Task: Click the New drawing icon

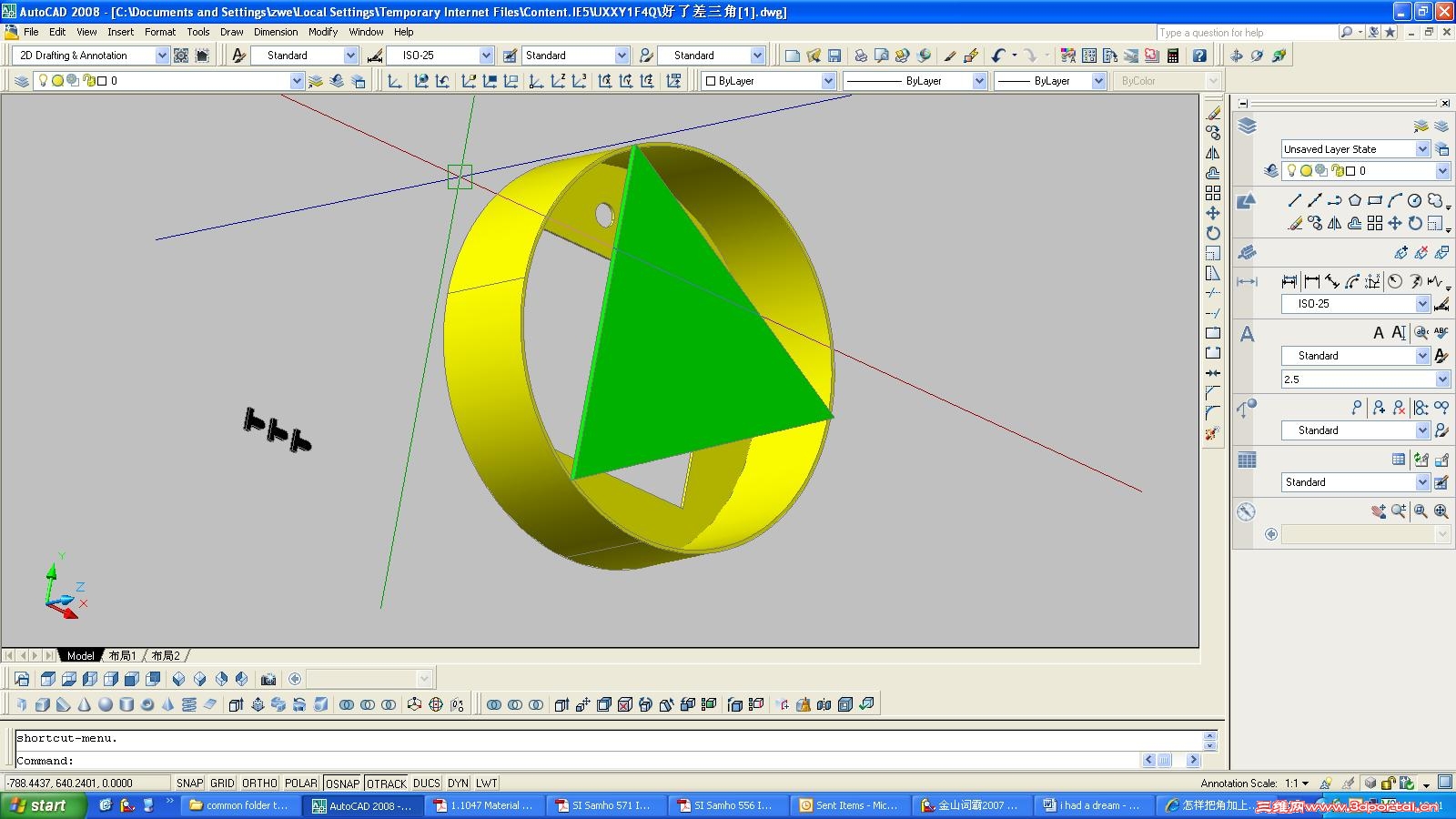Action: point(793,56)
